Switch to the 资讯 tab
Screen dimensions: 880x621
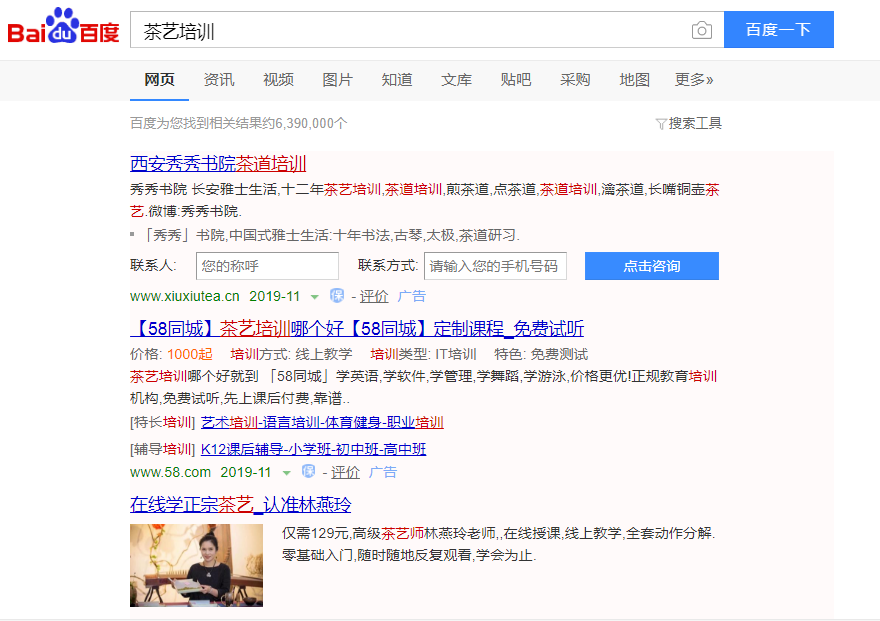pos(219,80)
